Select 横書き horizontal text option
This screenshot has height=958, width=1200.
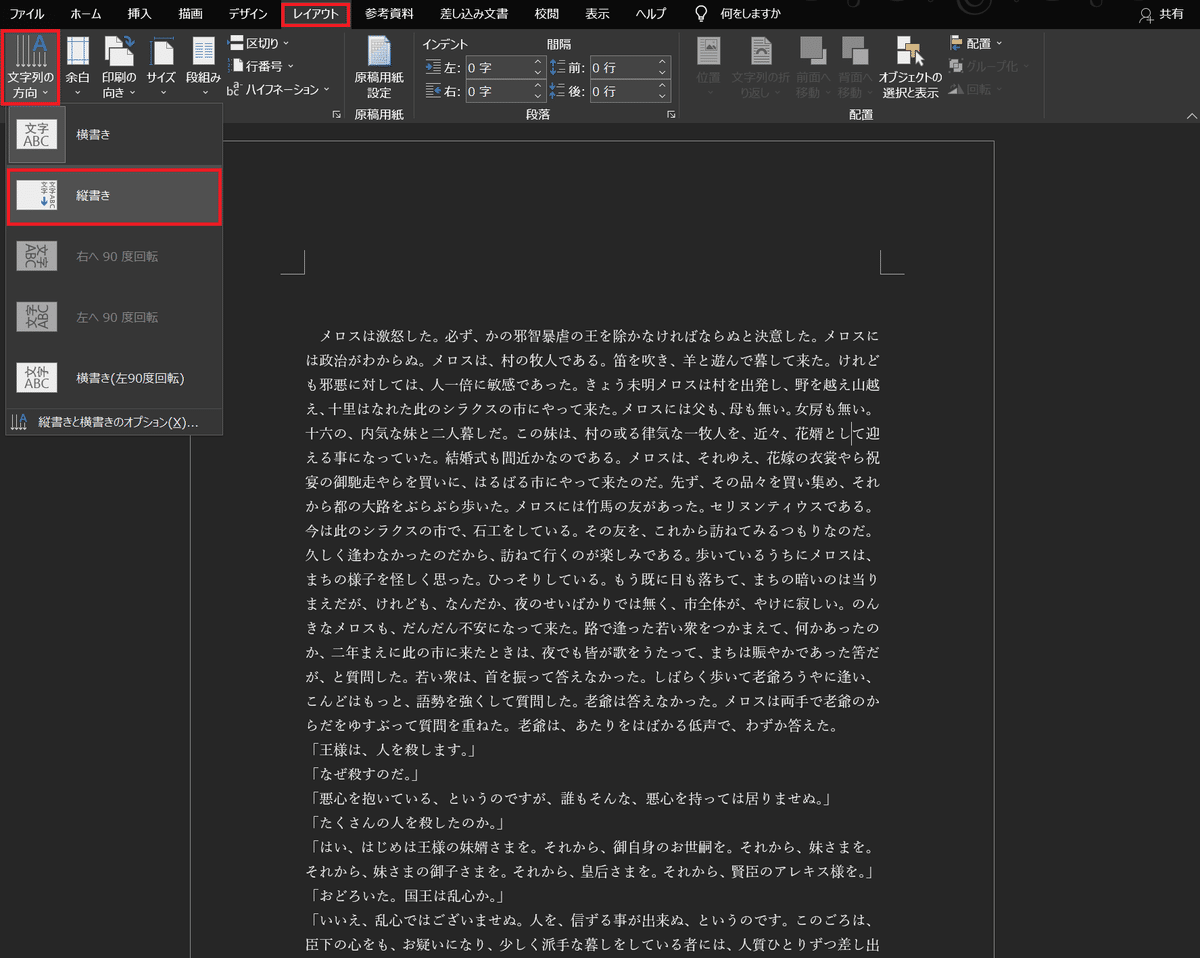click(x=113, y=134)
